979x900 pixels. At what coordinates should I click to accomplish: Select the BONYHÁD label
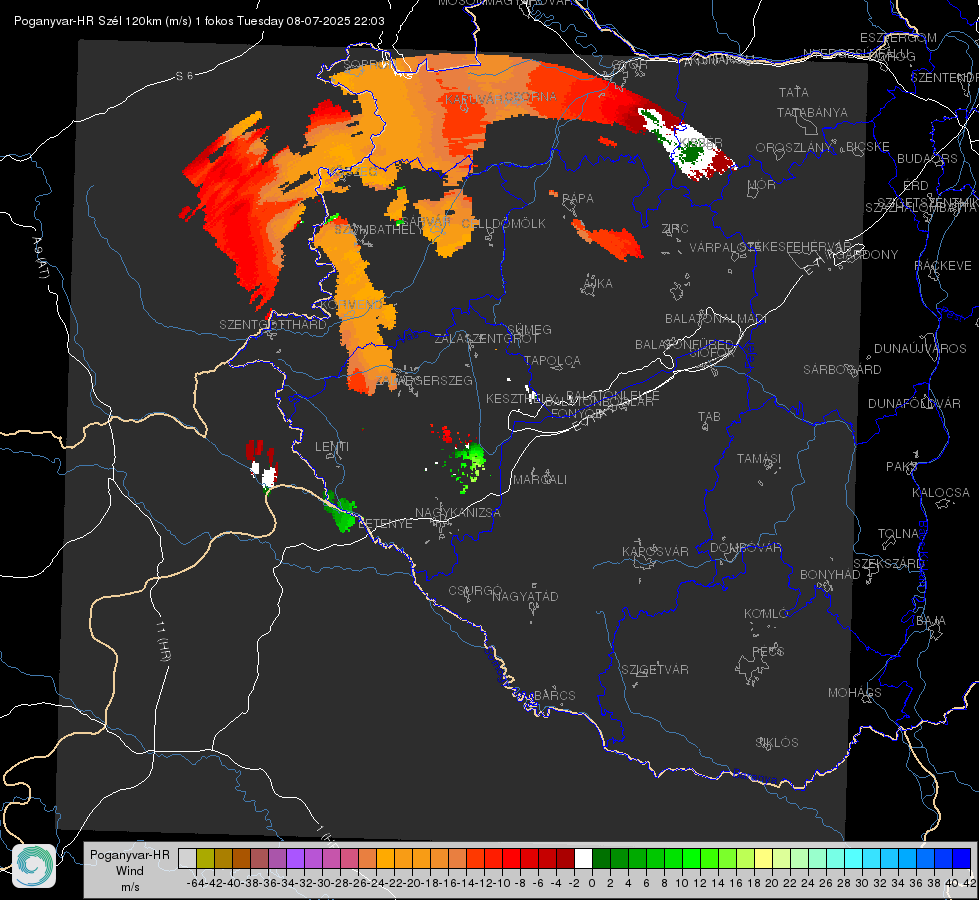[x=830, y=575]
